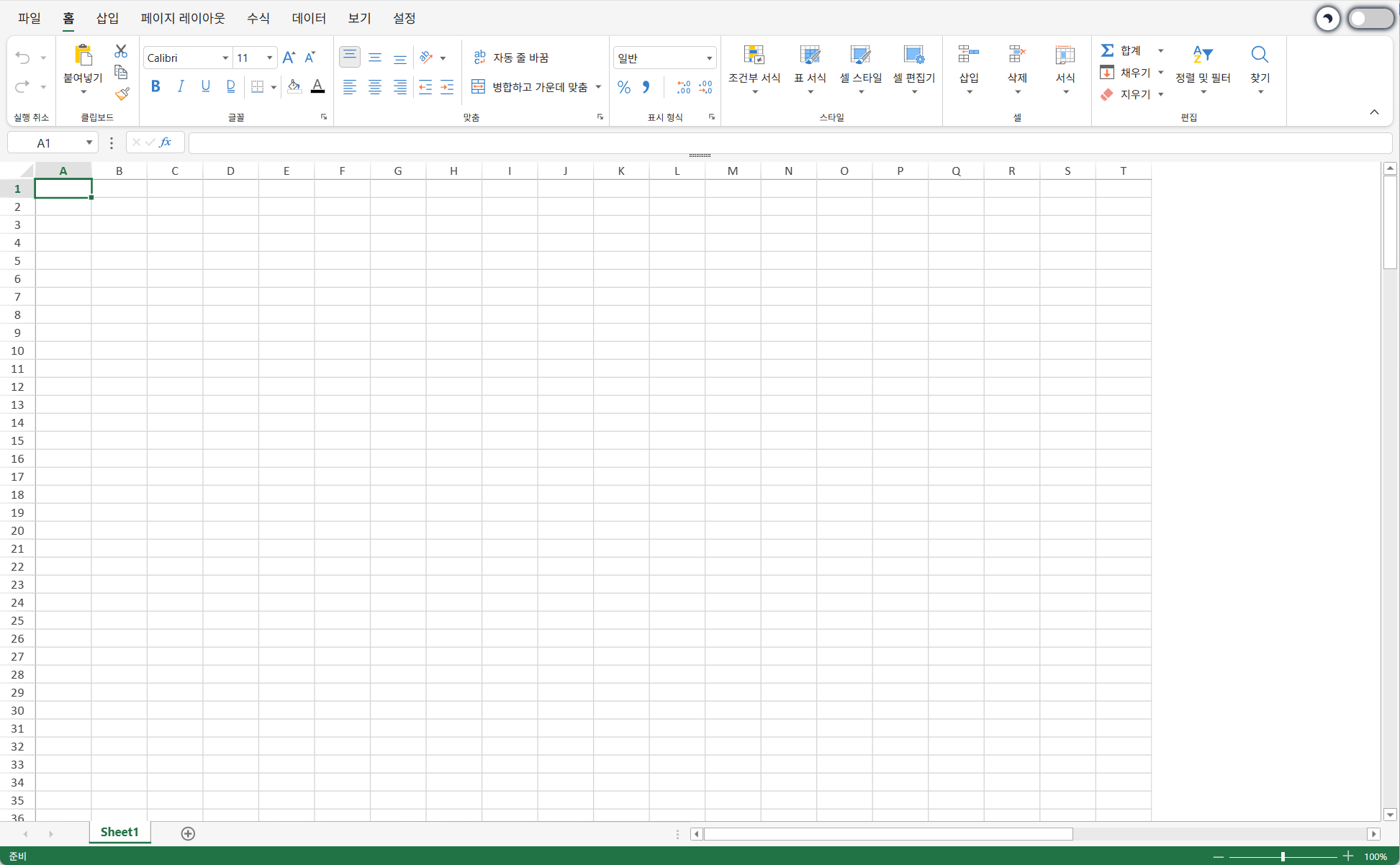The height and width of the screenshot is (865, 1400).
Task: Open the Name Box A1 dropdown
Action: [89, 142]
